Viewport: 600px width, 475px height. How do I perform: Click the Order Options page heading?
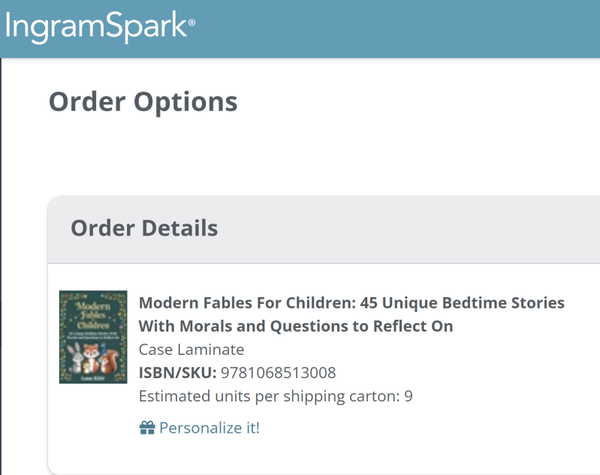pos(143,101)
